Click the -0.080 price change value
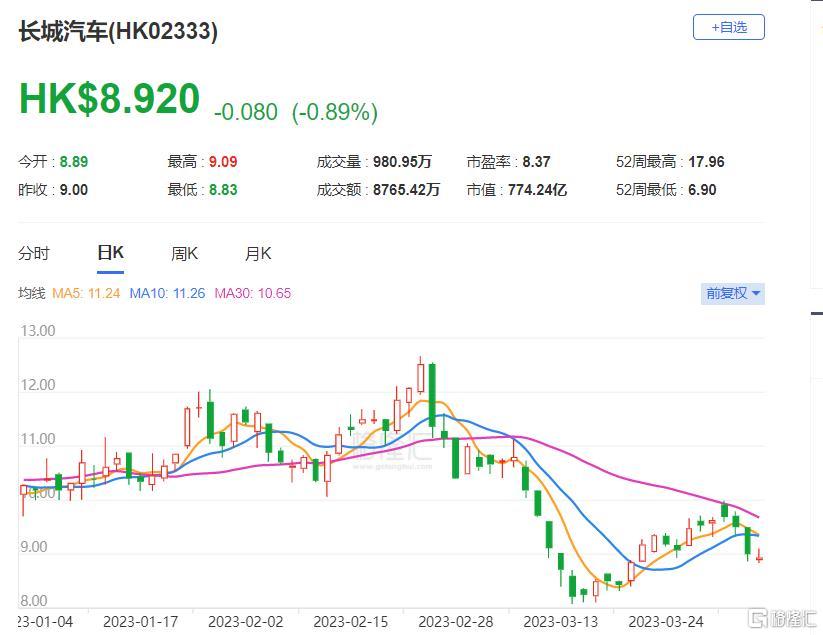 tap(246, 112)
